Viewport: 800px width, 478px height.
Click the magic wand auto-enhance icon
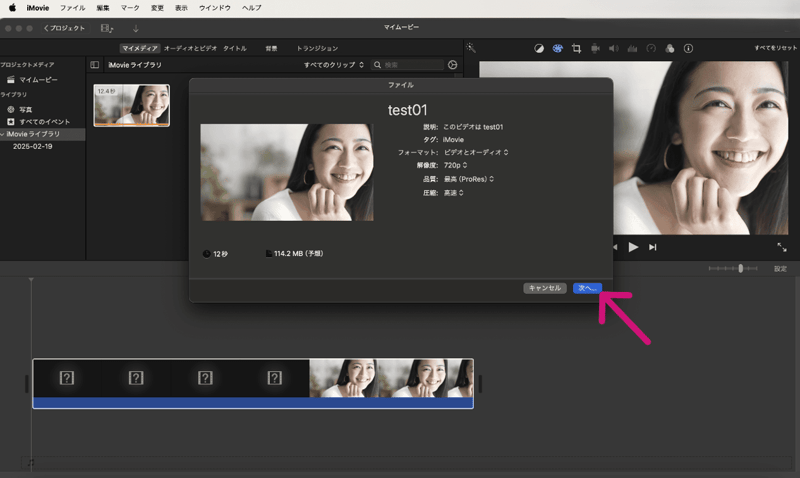pyautogui.click(x=471, y=48)
